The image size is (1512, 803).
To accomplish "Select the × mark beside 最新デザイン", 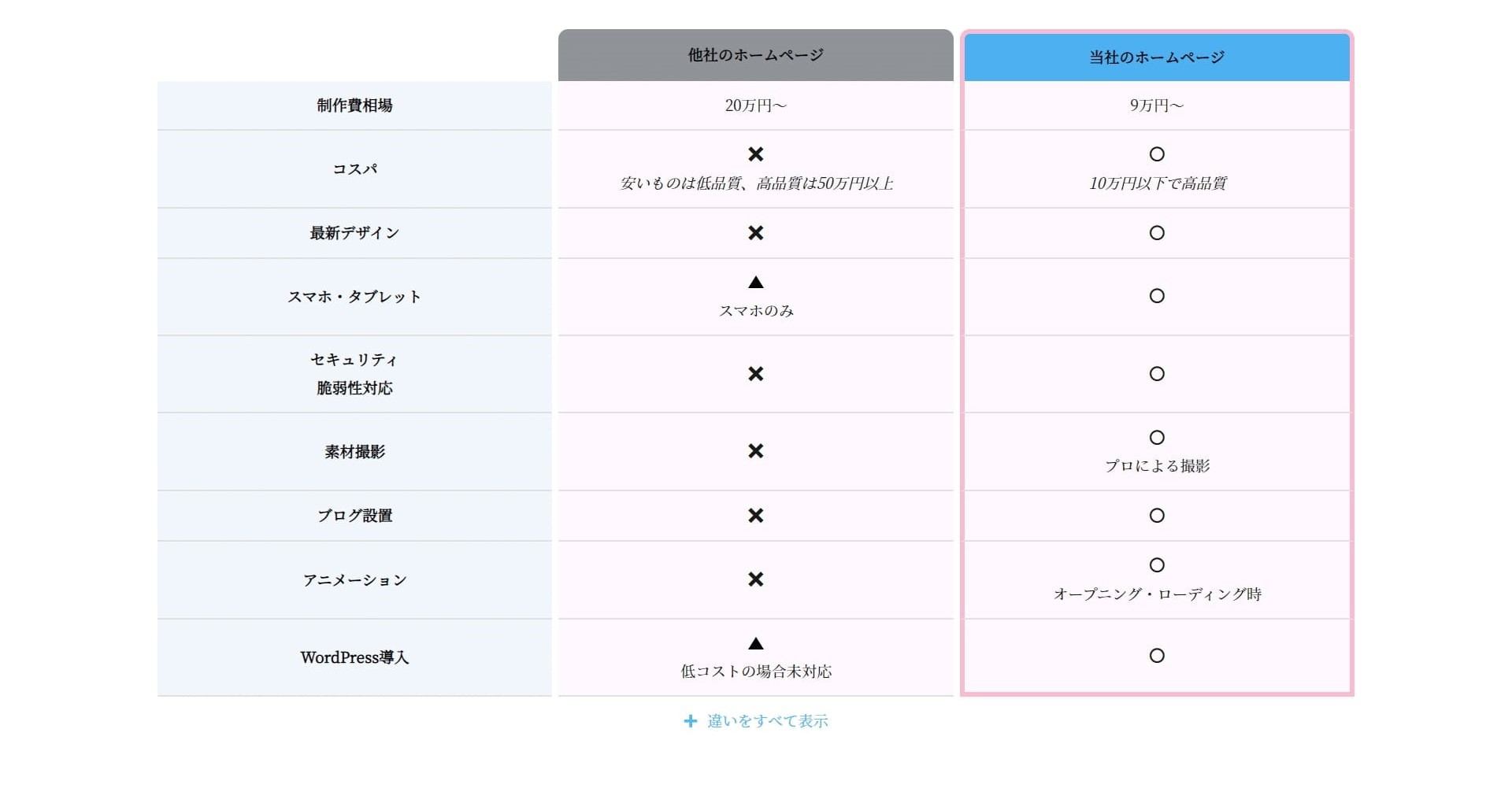I will [x=755, y=233].
